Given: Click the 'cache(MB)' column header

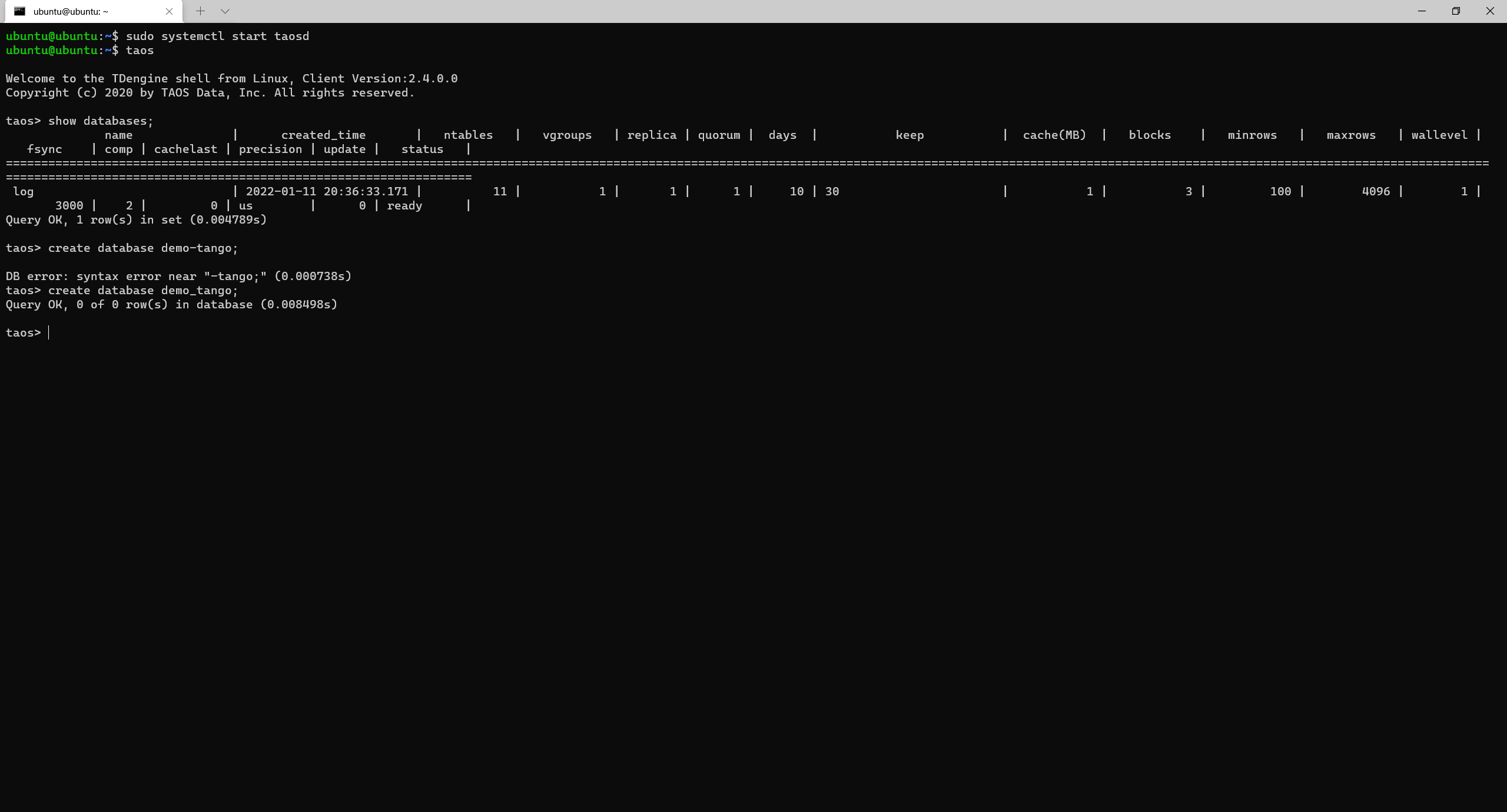Looking at the screenshot, I should tap(1054, 135).
